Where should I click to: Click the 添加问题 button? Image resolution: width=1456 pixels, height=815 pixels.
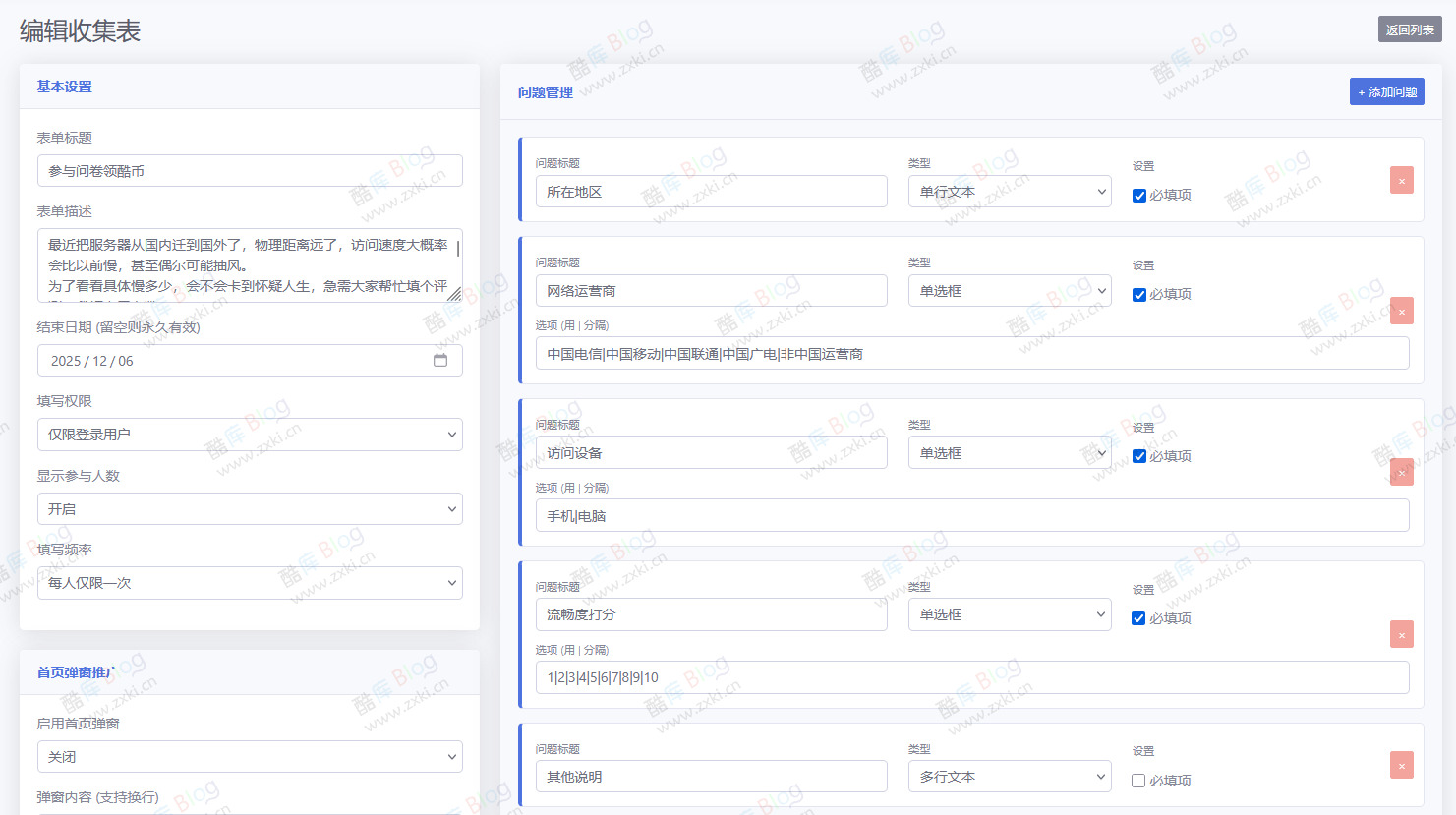(x=1386, y=90)
